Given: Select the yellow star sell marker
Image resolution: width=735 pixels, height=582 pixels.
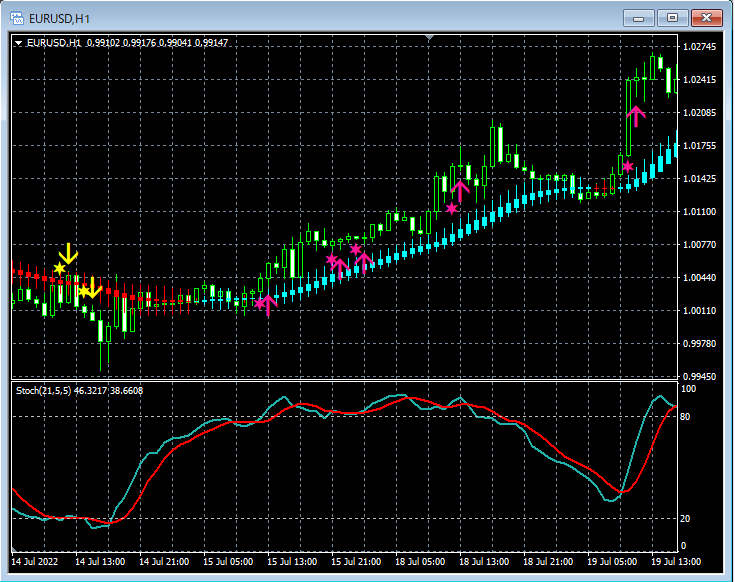Looking at the screenshot, I should click(x=60, y=268).
